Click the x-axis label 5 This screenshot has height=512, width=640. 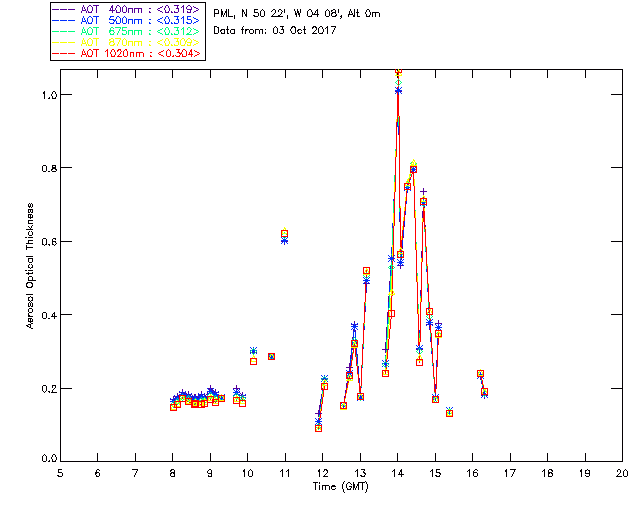60,473
